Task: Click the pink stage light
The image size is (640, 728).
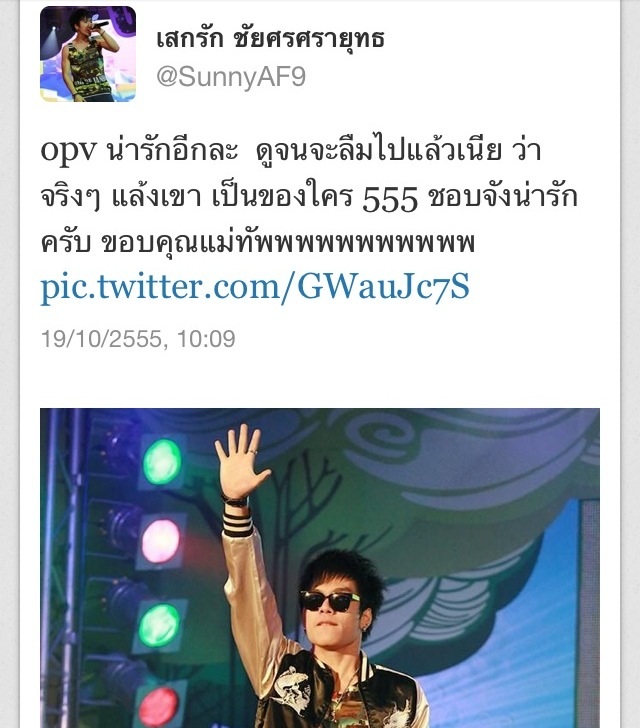Action: point(160,541)
